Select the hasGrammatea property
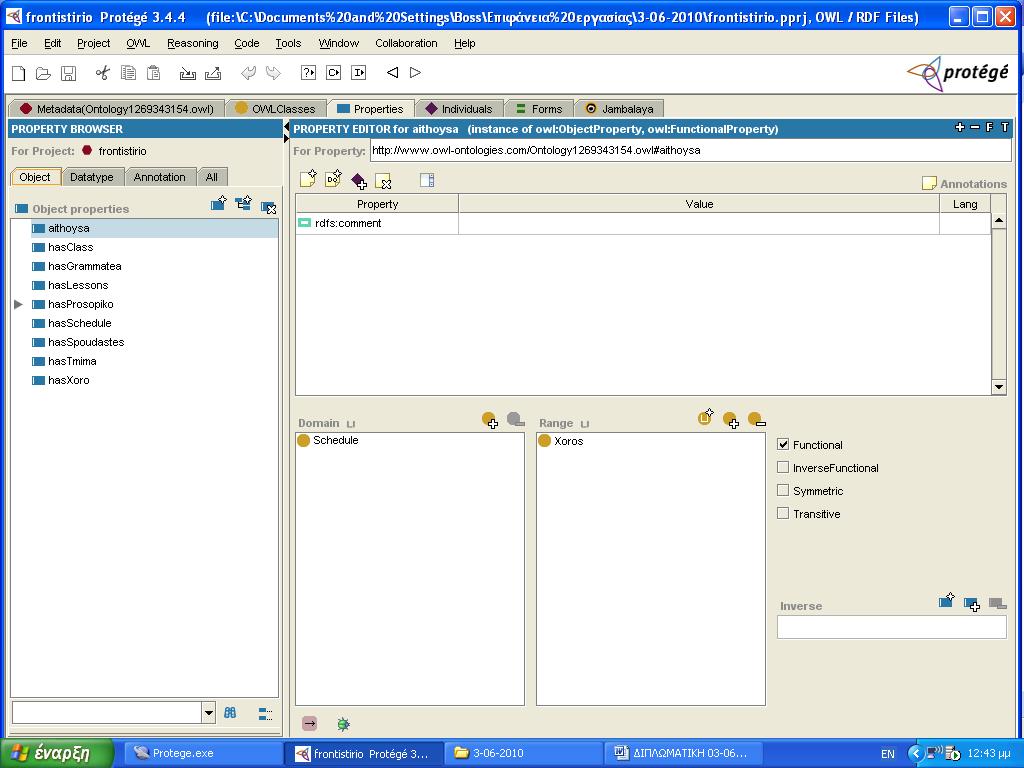 tap(84, 266)
